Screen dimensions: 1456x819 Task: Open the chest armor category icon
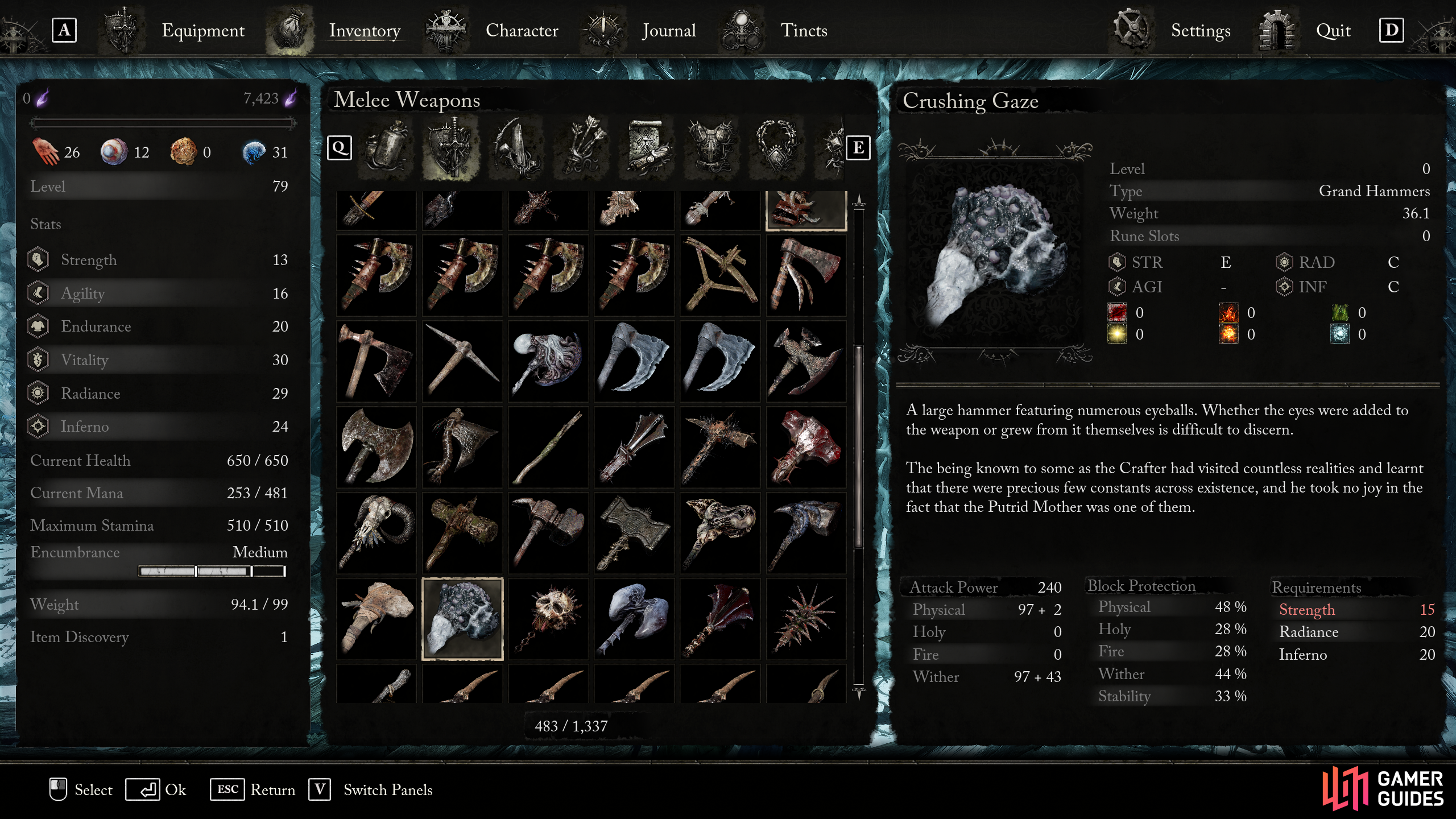click(x=712, y=148)
